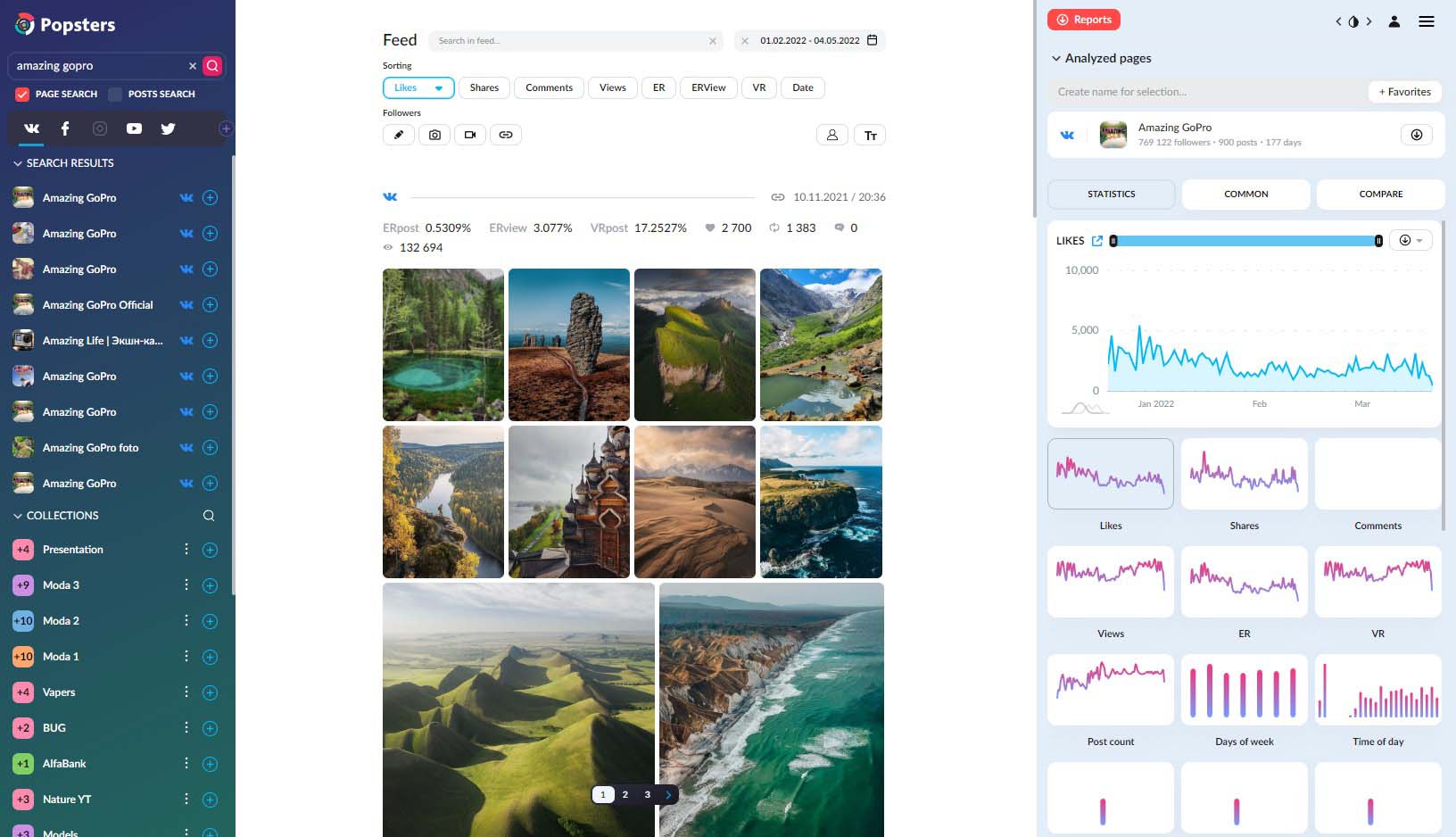
Task: Open the hamburger menu icon
Action: click(1427, 21)
